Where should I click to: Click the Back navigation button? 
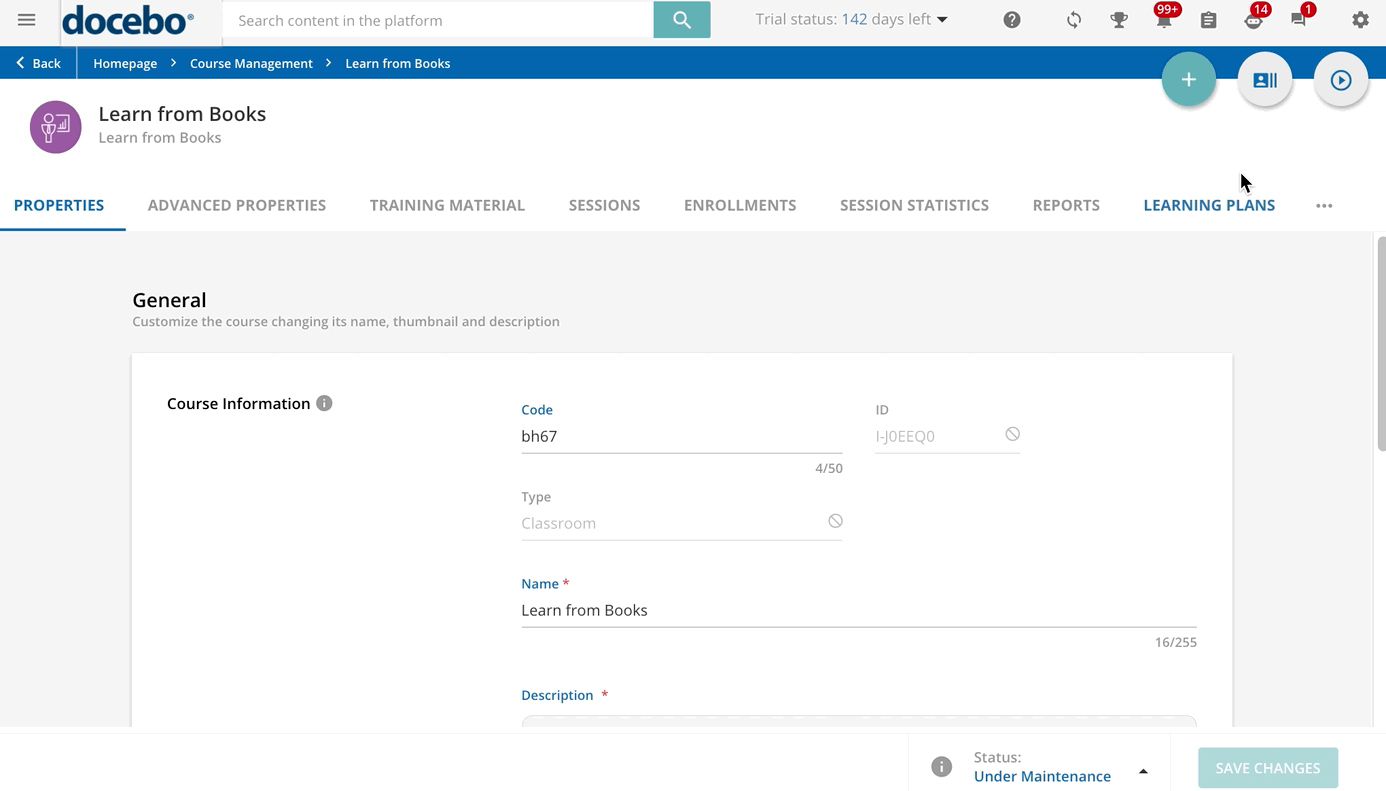(x=38, y=63)
